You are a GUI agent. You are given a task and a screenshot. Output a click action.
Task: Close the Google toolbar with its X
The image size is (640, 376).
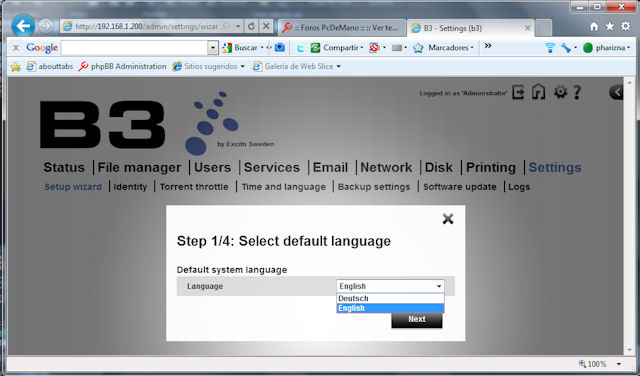(16, 48)
